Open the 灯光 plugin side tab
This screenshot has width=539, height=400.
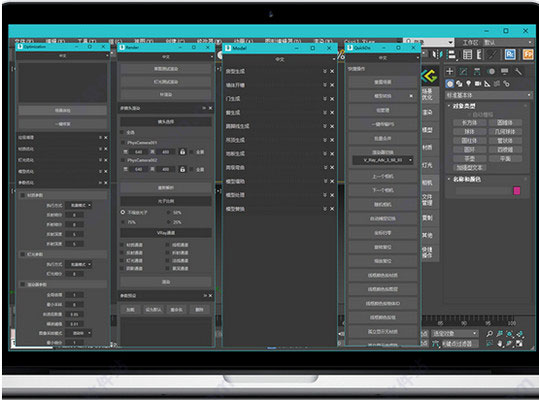pyautogui.click(x=427, y=165)
